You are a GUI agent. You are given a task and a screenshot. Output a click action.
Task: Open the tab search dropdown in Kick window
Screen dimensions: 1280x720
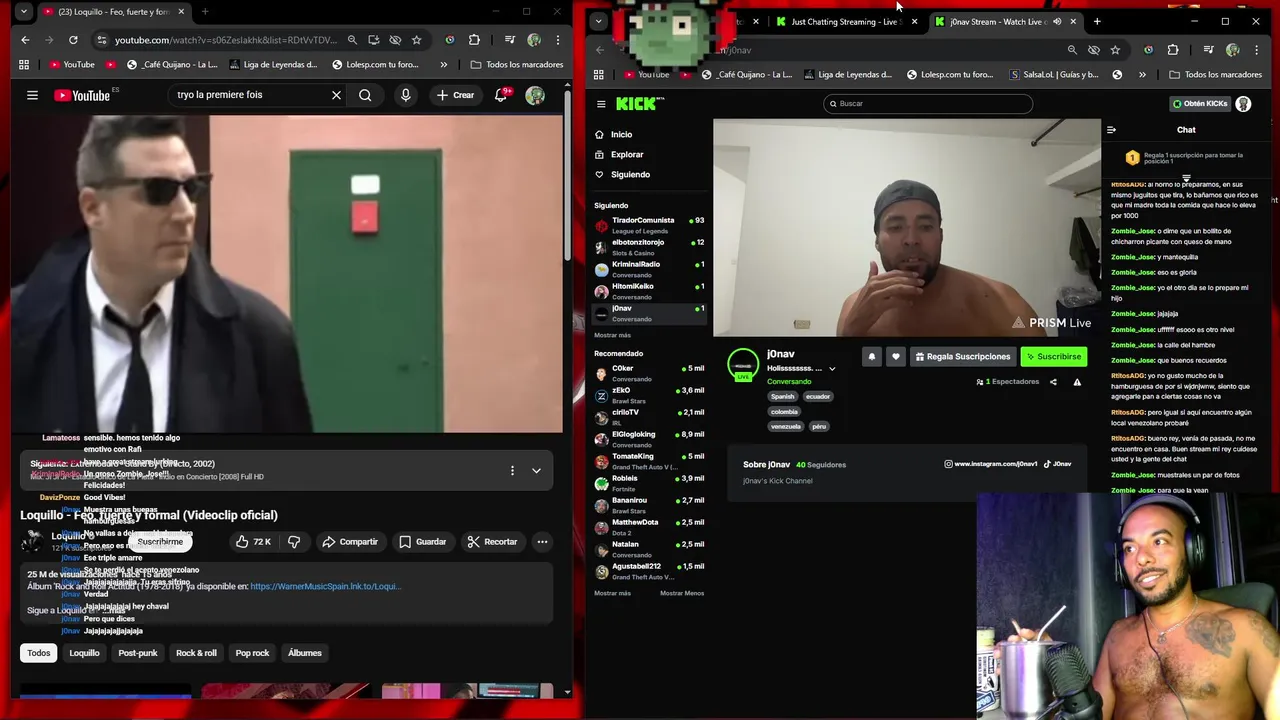[x=598, y=21]
